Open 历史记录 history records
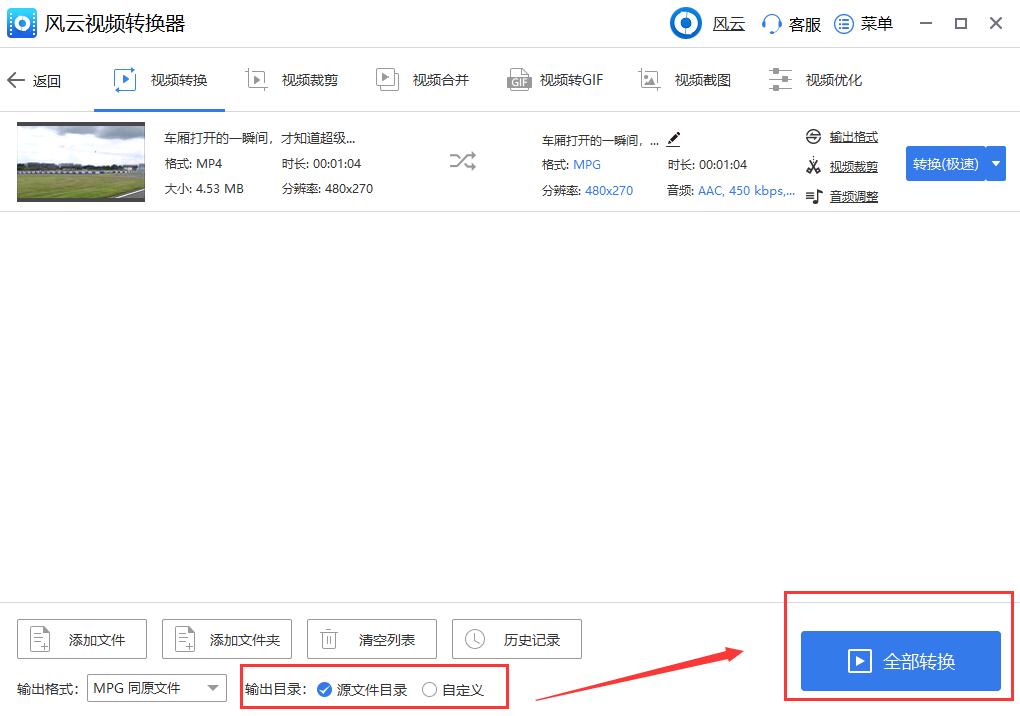The width and height of the screenshot is (1020, 716). (516, 639)
